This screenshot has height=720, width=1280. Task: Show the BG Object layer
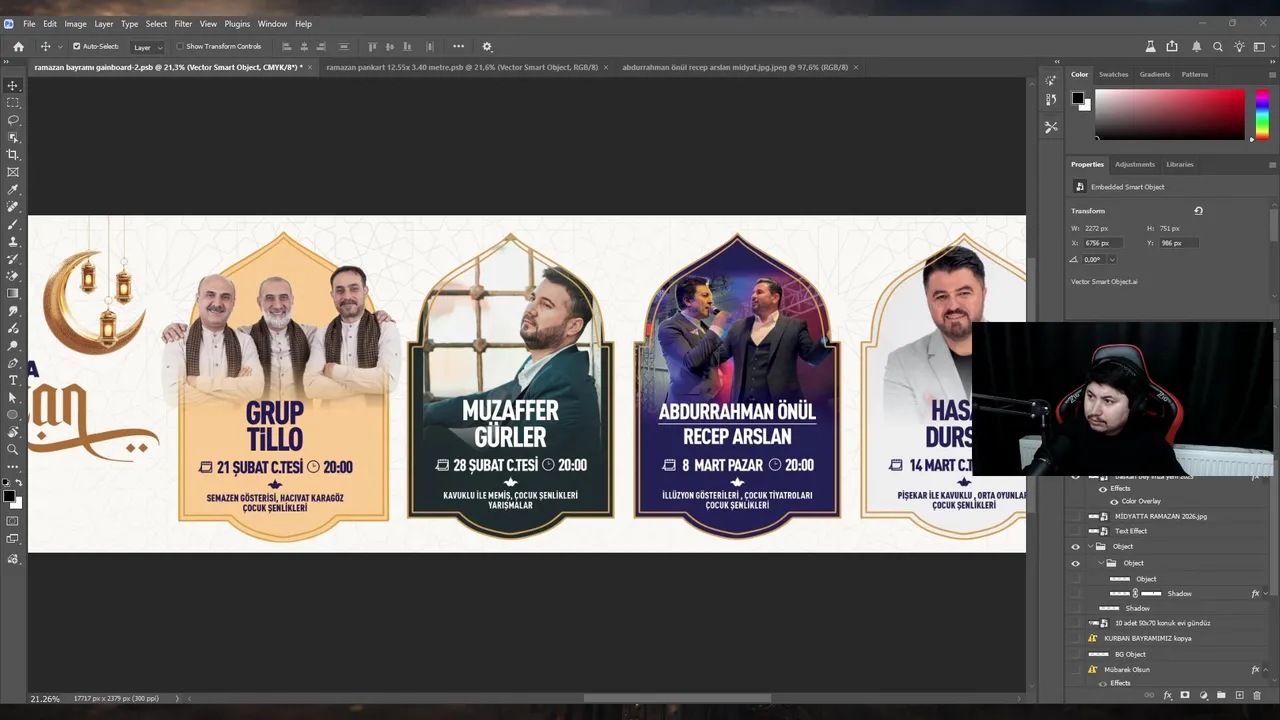pos(1076,654)
